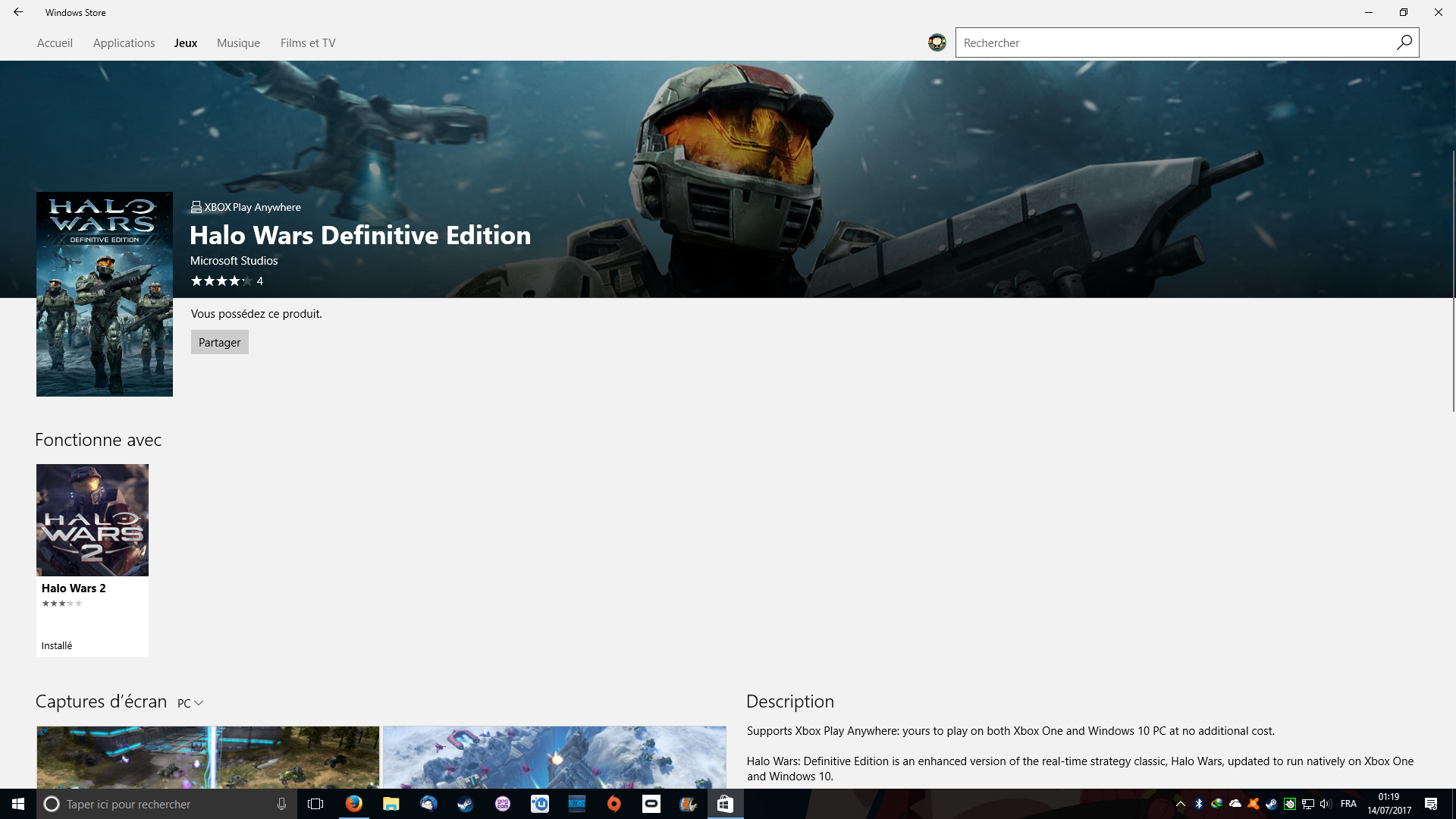Go back with the arrow in Windows Store
The image size is (1456, 819).
pyautogui.click(x=18, y=12)
